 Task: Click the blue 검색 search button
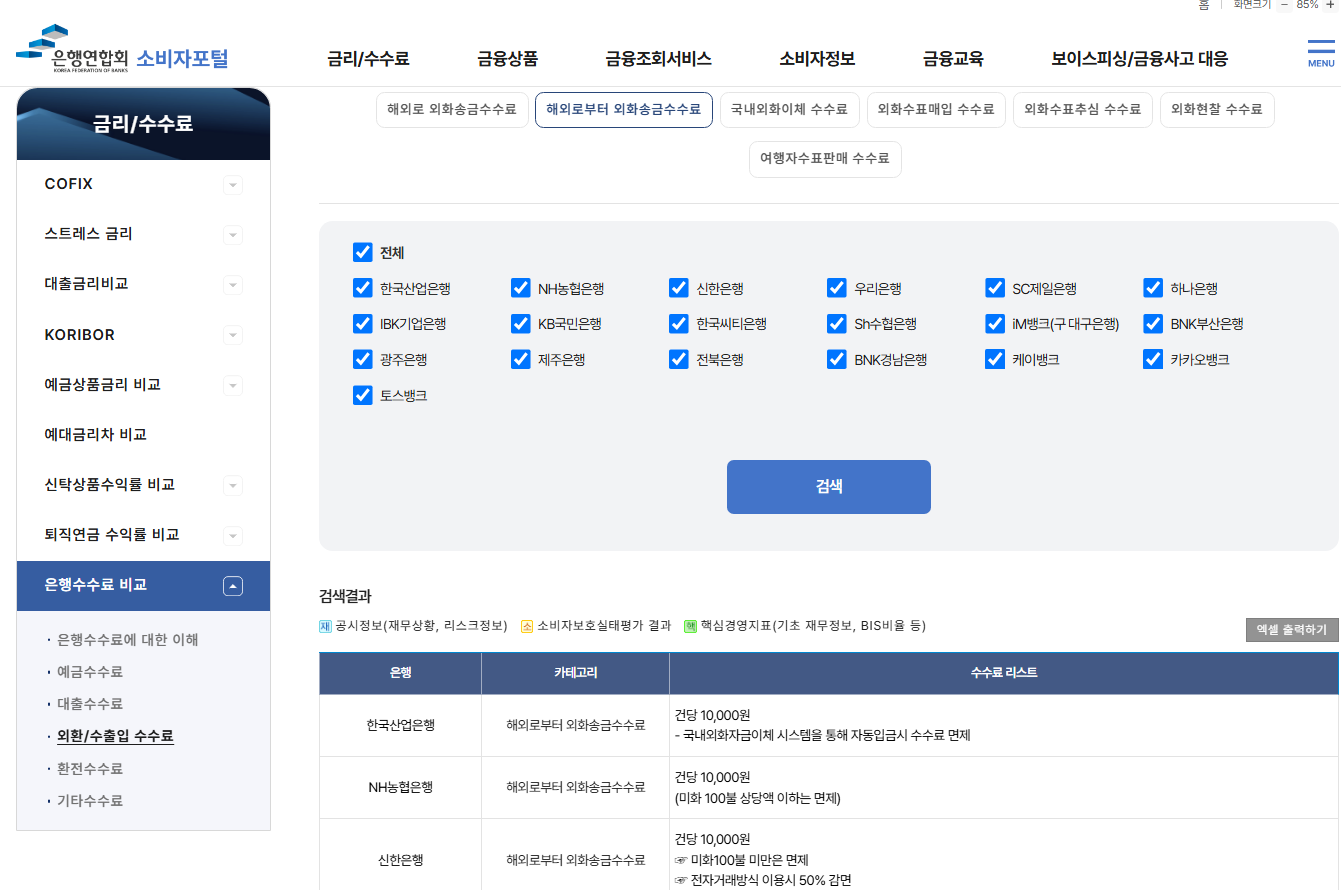(829, 487)
